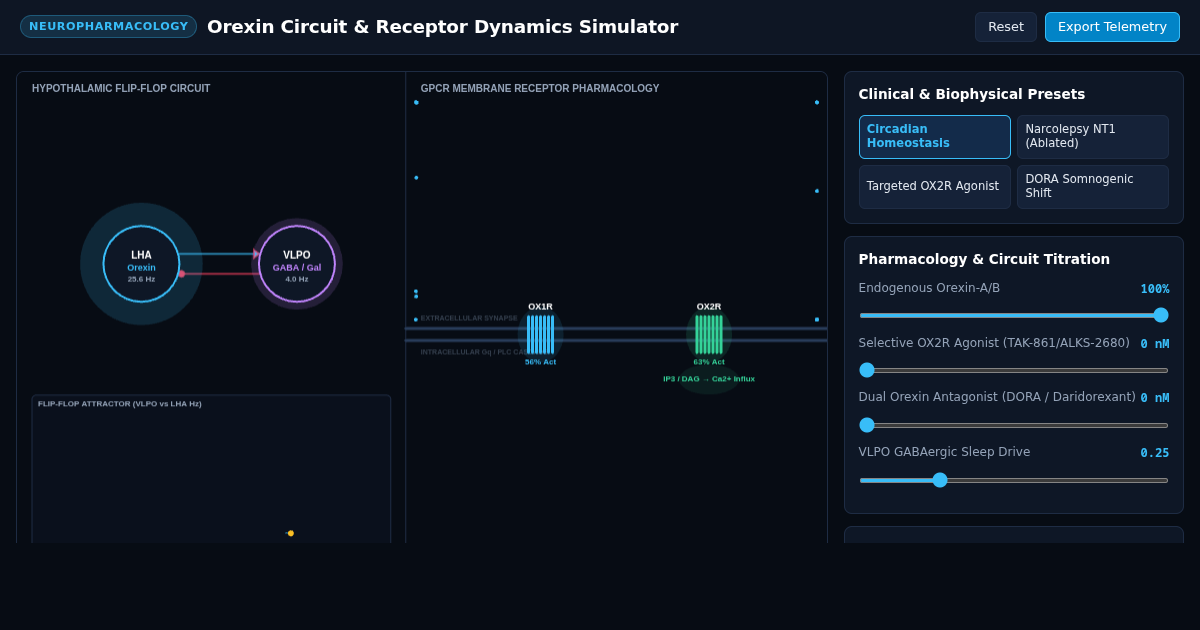Viewport: 1200px width, 630px height.
Task: Select the Circadian Homeostasis preset
Action: [x=934, y=137]
